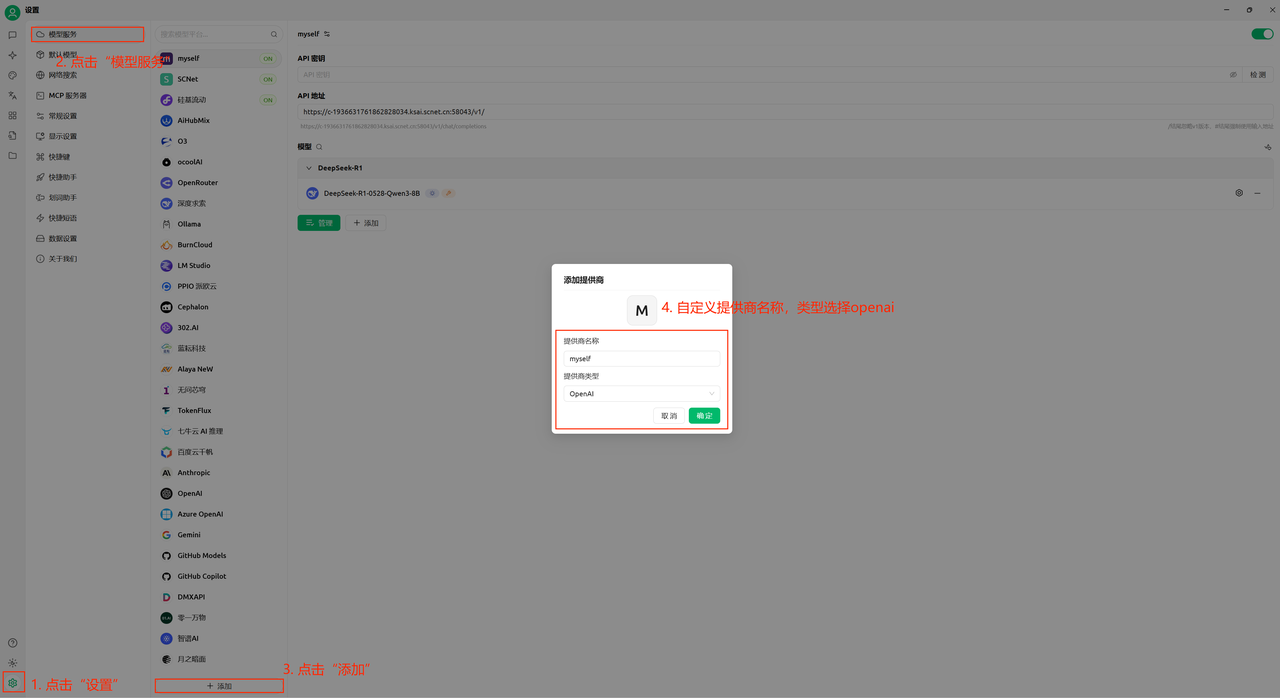Remove DeepSeek-R1-0528-Qwen3-8B with the minus icon
The height and width of the screenshot is (698, 1280).
click(x=1257, y=193)
